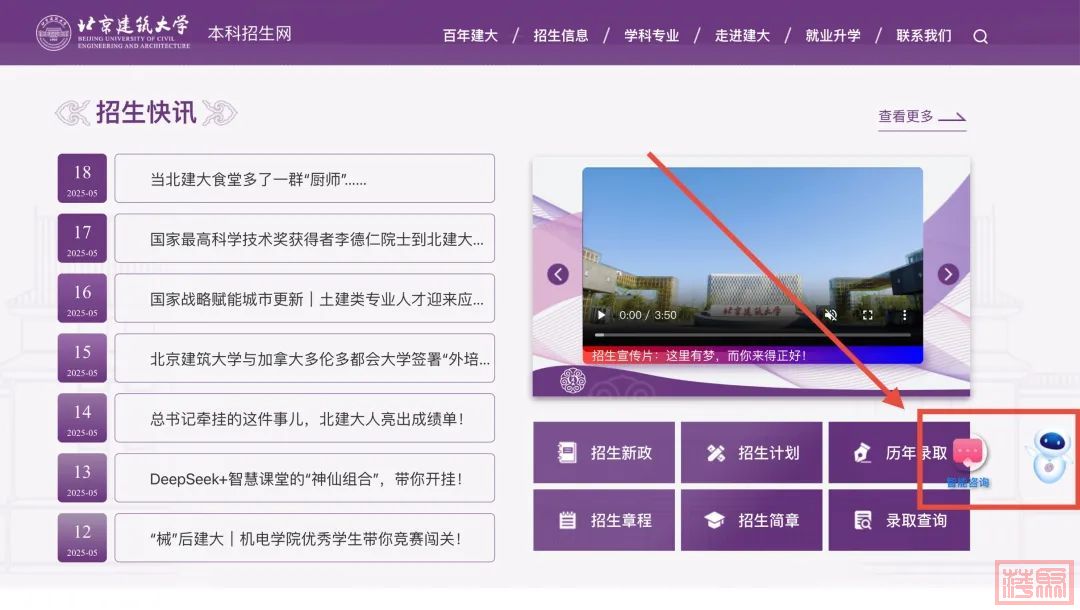
Task: Advance carousel with right arrow button
Action: pos(948,274)
